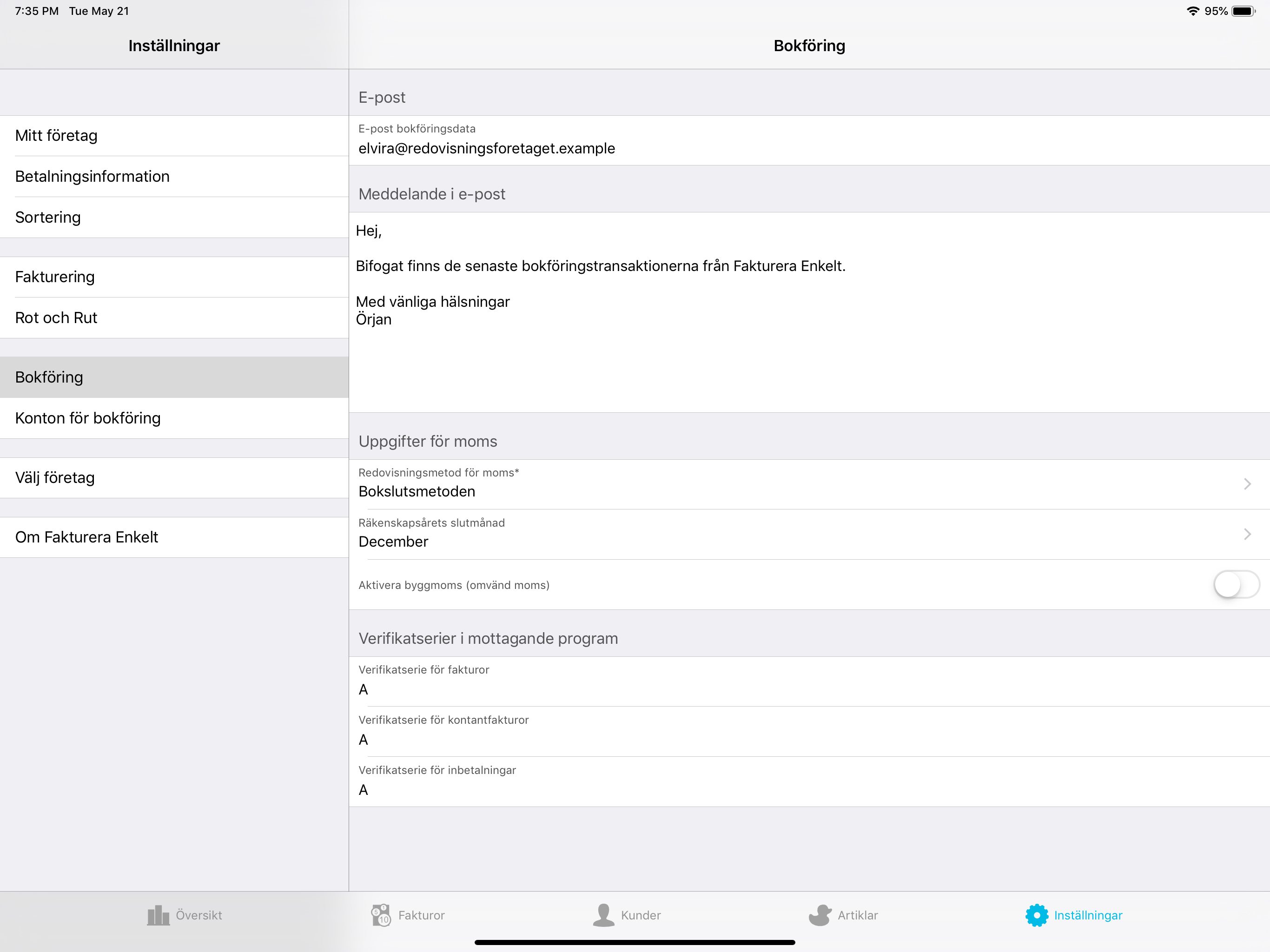Screen dimensions: 1270x952
Task: Switch to the Inställningar tab label
Action: [1088, 915]
